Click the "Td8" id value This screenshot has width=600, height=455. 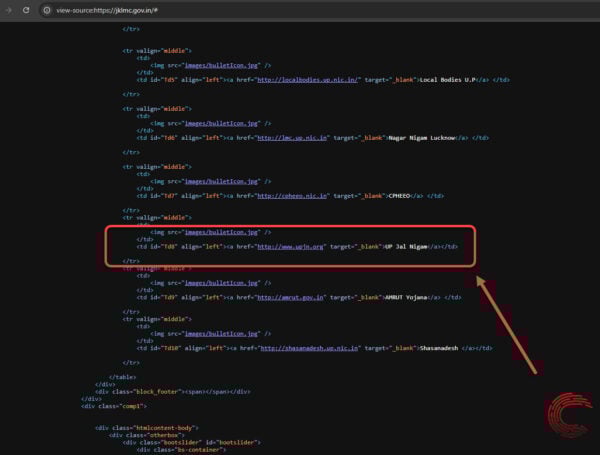point(169,247)
